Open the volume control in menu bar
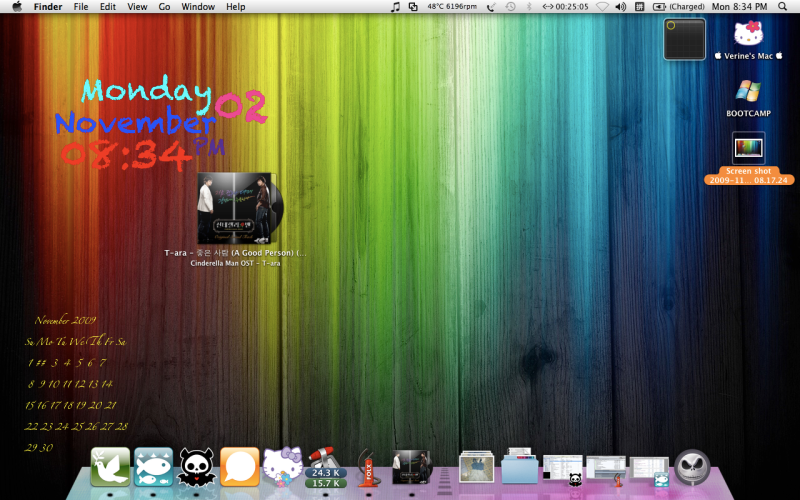Viewport: 800px width, 500px height. click(x=620, y=7)
